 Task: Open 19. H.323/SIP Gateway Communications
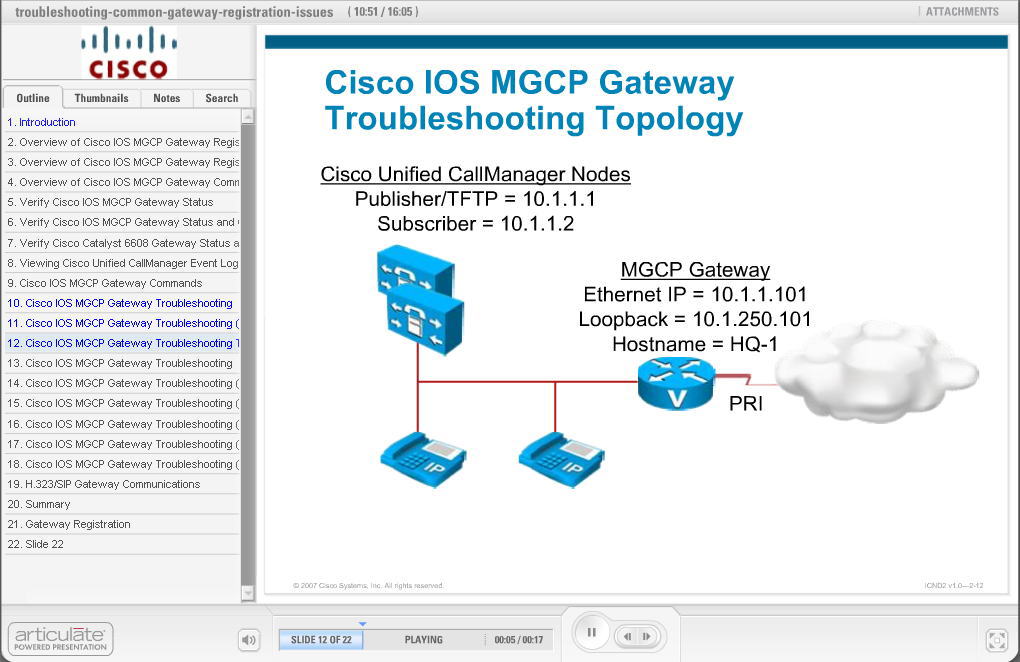(122, 484)
